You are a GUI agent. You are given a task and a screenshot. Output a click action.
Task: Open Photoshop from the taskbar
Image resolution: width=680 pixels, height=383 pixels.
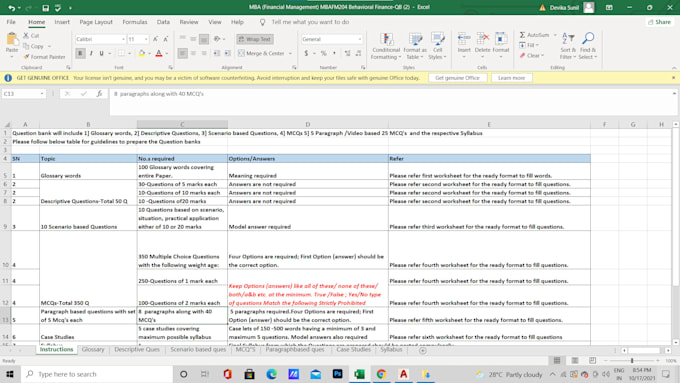tap(337, 374)
